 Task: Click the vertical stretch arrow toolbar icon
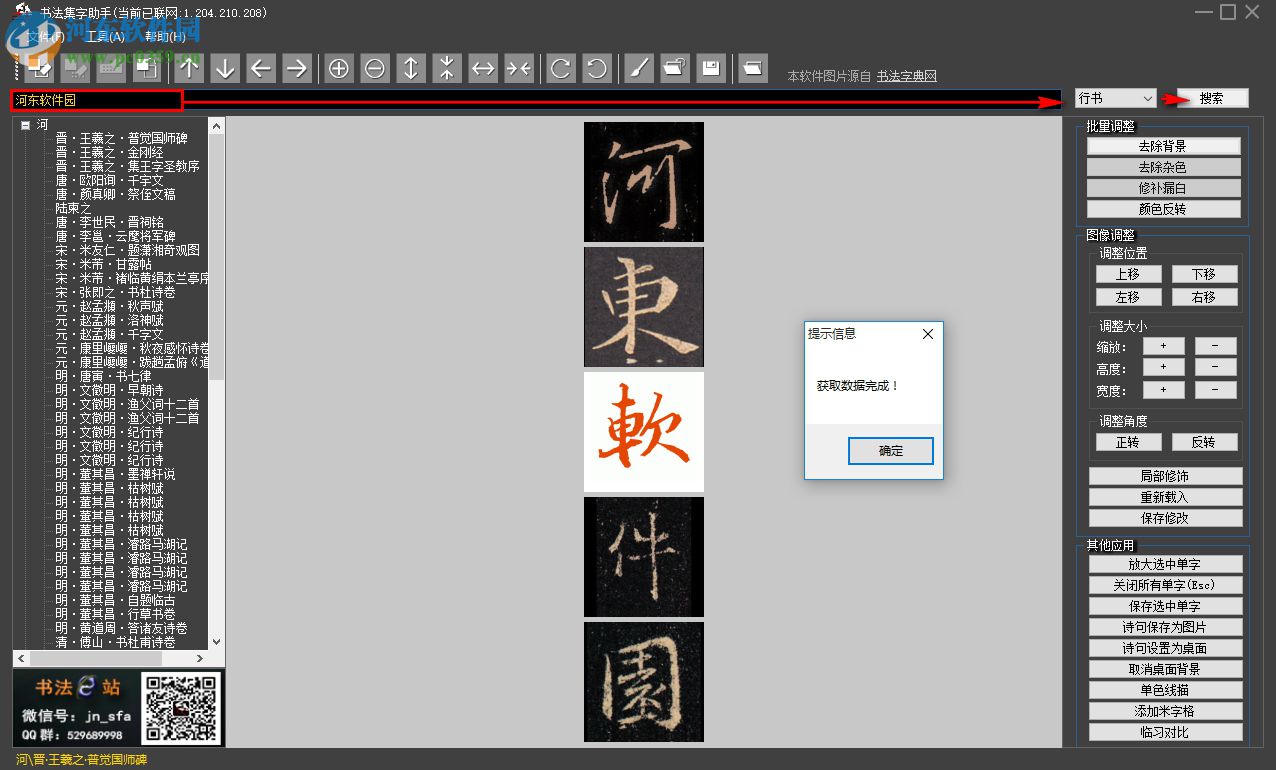pos(410,68)
